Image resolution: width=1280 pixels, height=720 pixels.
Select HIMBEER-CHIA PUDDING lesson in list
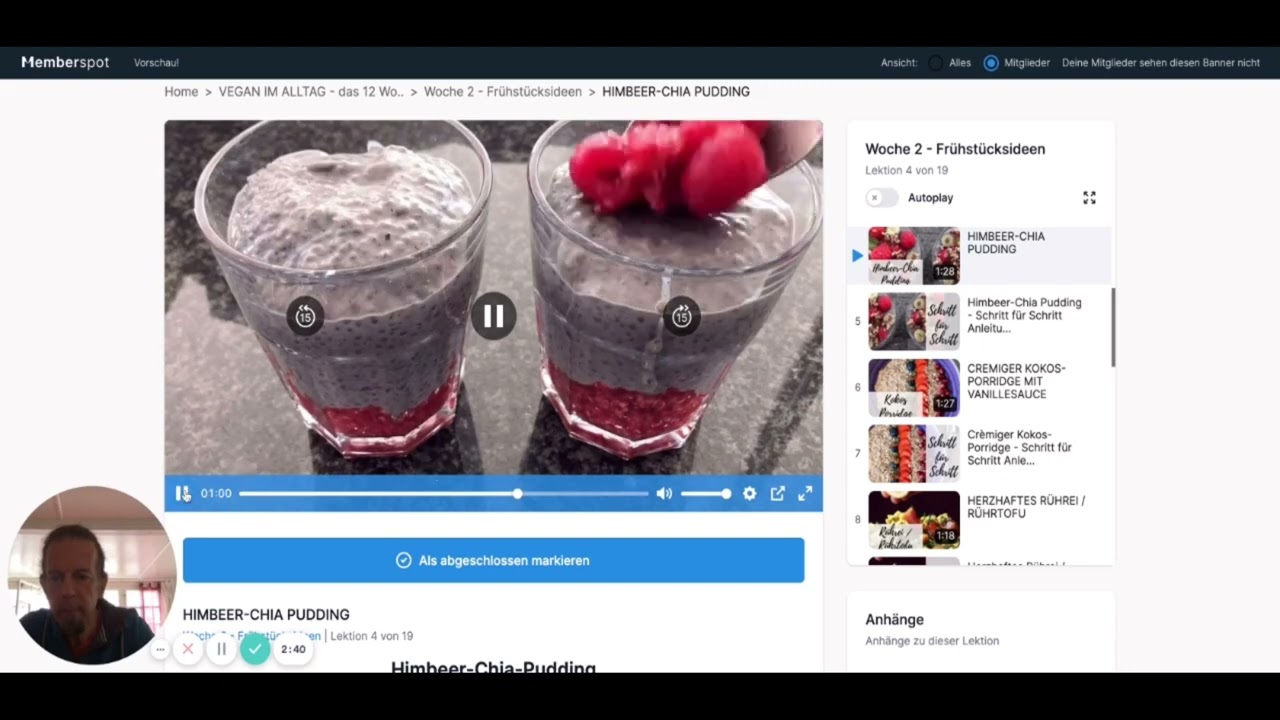(980, 256)
